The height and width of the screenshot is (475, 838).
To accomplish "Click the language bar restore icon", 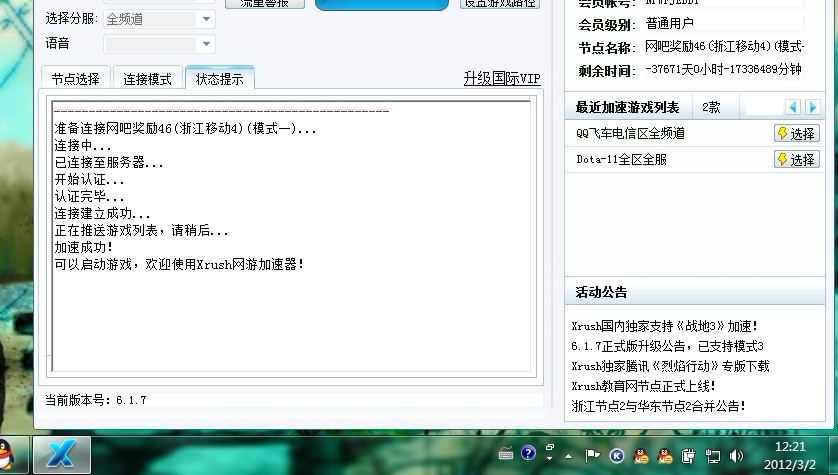I will [x=549, y=447].
